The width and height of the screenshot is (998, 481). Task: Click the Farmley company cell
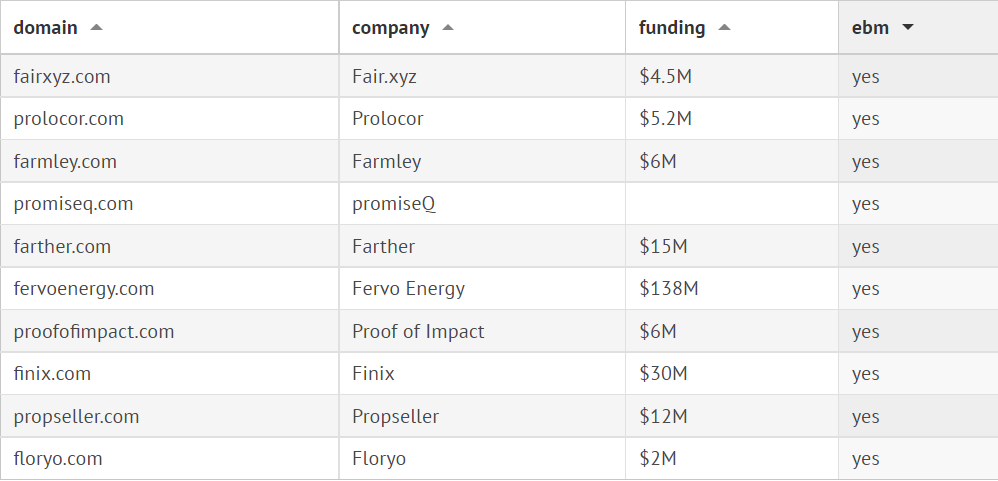387,162
